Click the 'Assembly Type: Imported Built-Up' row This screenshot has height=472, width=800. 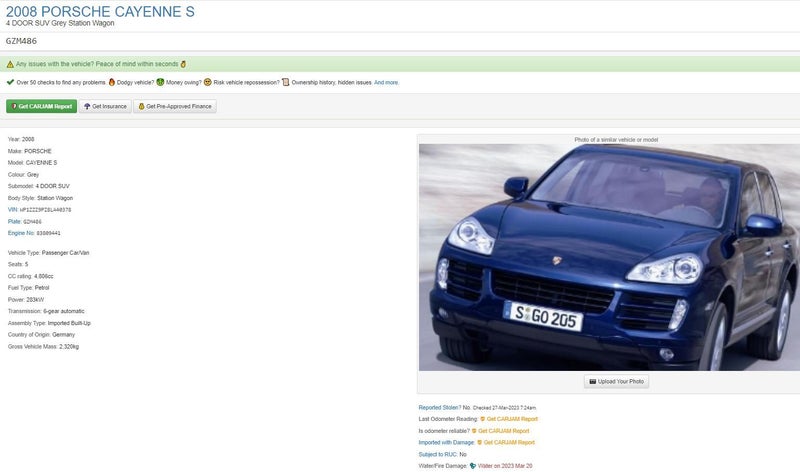click(x=49, y=323)
